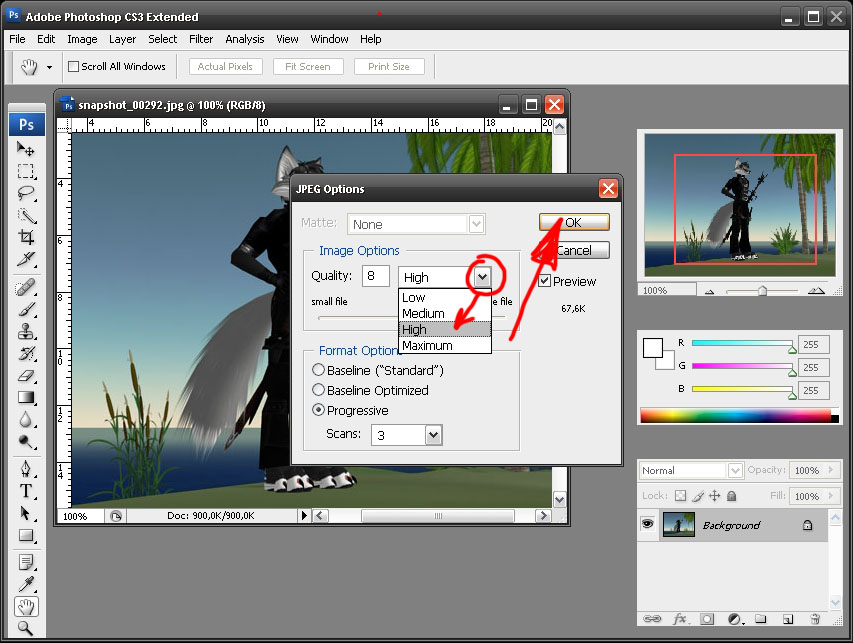
Task: Add a layer style via fx icon
Action: pyautogui.click(x=680, y=620)
